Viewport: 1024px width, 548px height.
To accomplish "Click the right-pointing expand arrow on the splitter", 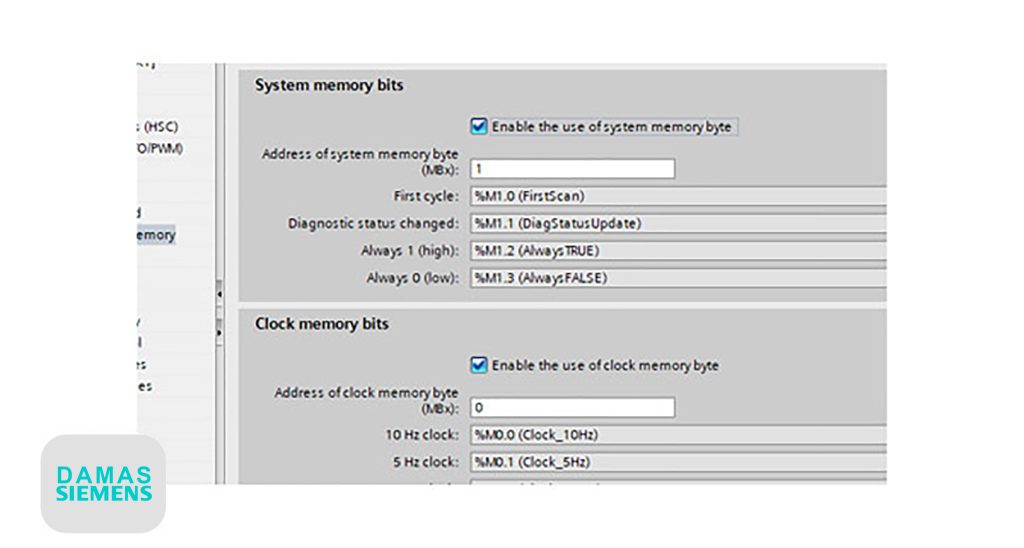I will click(219, 330).
